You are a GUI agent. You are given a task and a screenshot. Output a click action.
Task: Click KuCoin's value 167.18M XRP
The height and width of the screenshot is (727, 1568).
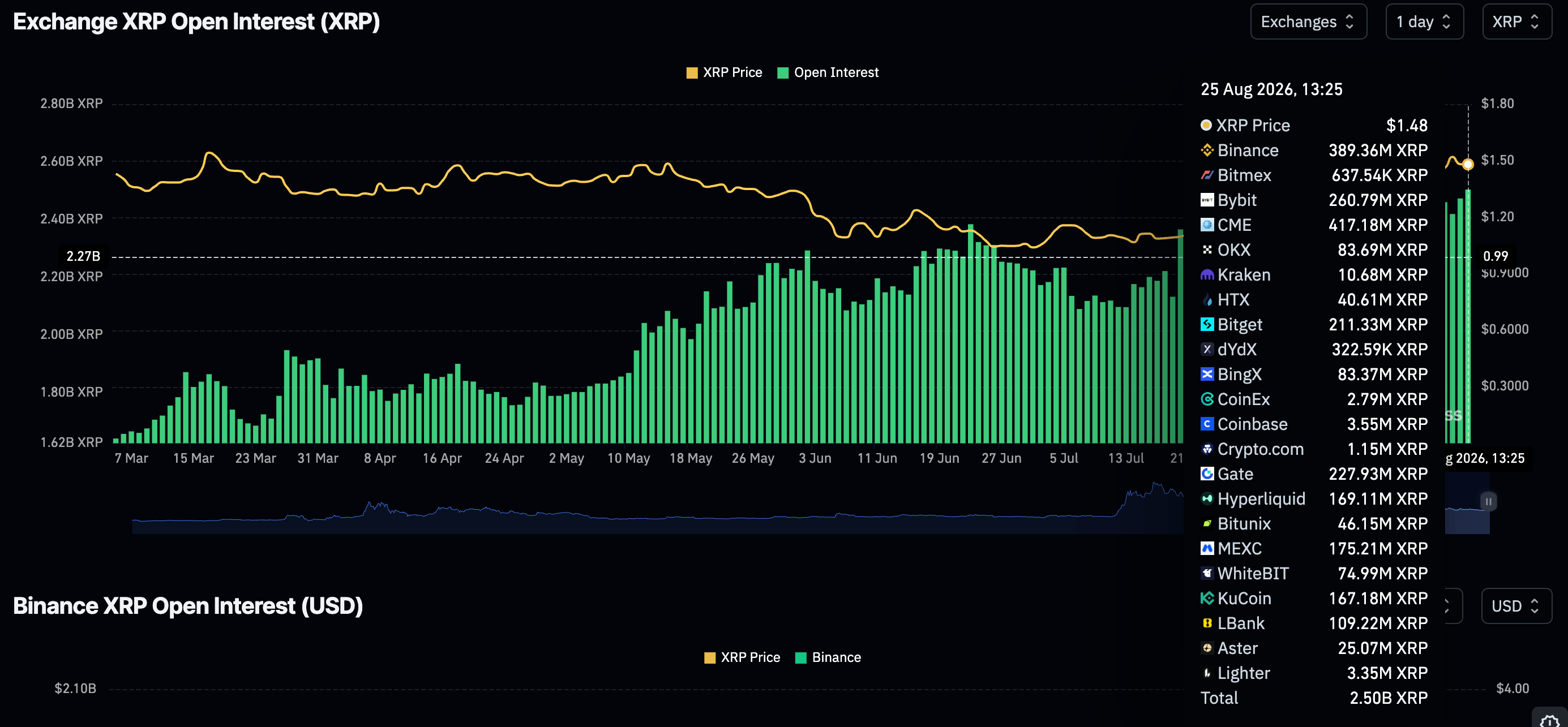coord(1377,599)
